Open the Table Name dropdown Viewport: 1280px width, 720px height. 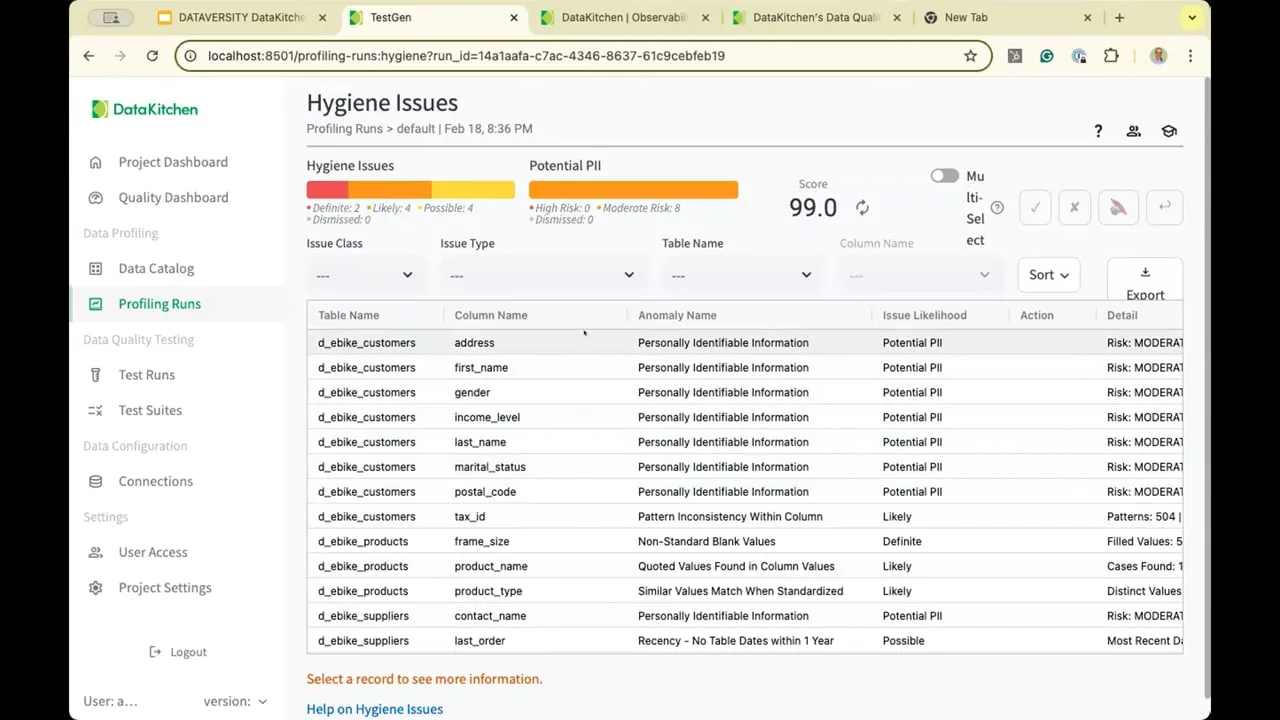pyautogui.click(x=741, y=275)
